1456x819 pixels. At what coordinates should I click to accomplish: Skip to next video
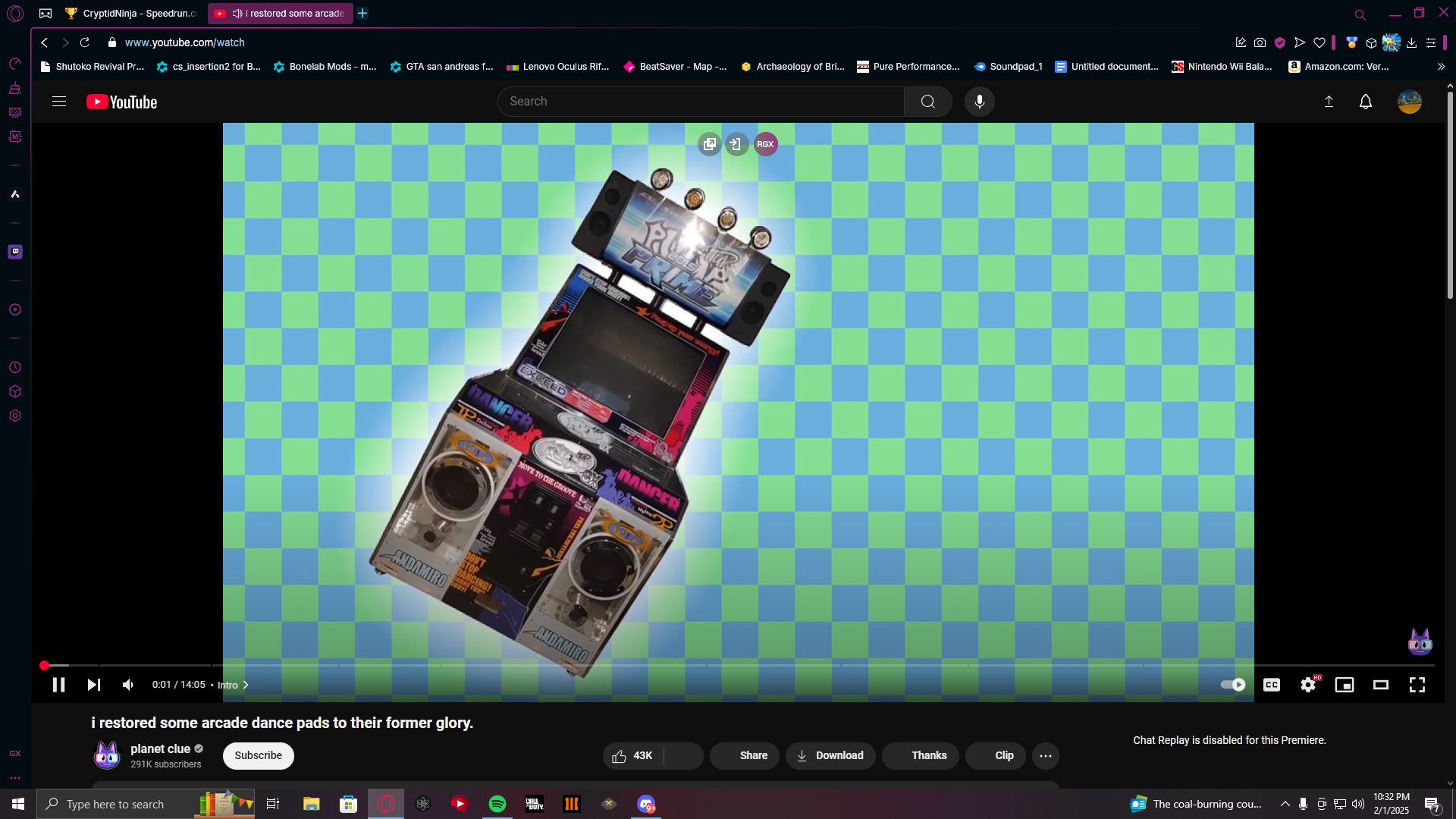[x=93, y=685]
